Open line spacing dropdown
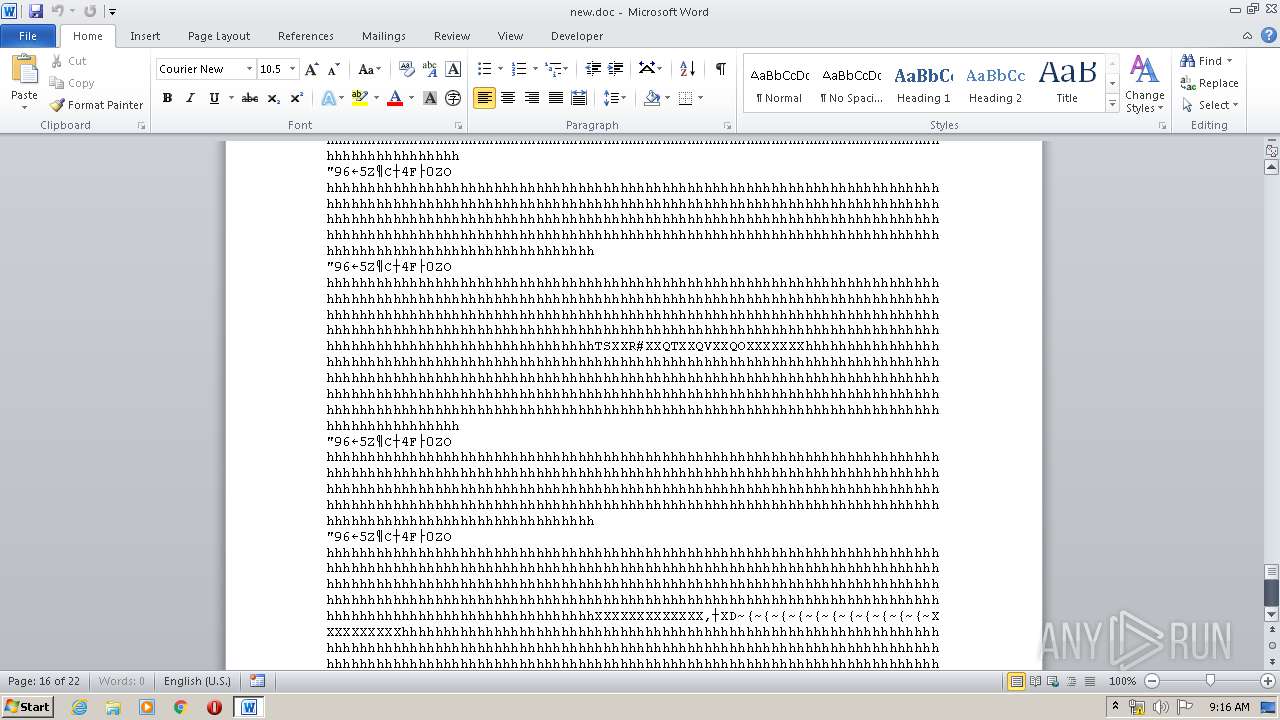The height and width of the screenshot is (720, 1280). coord(614,98)
